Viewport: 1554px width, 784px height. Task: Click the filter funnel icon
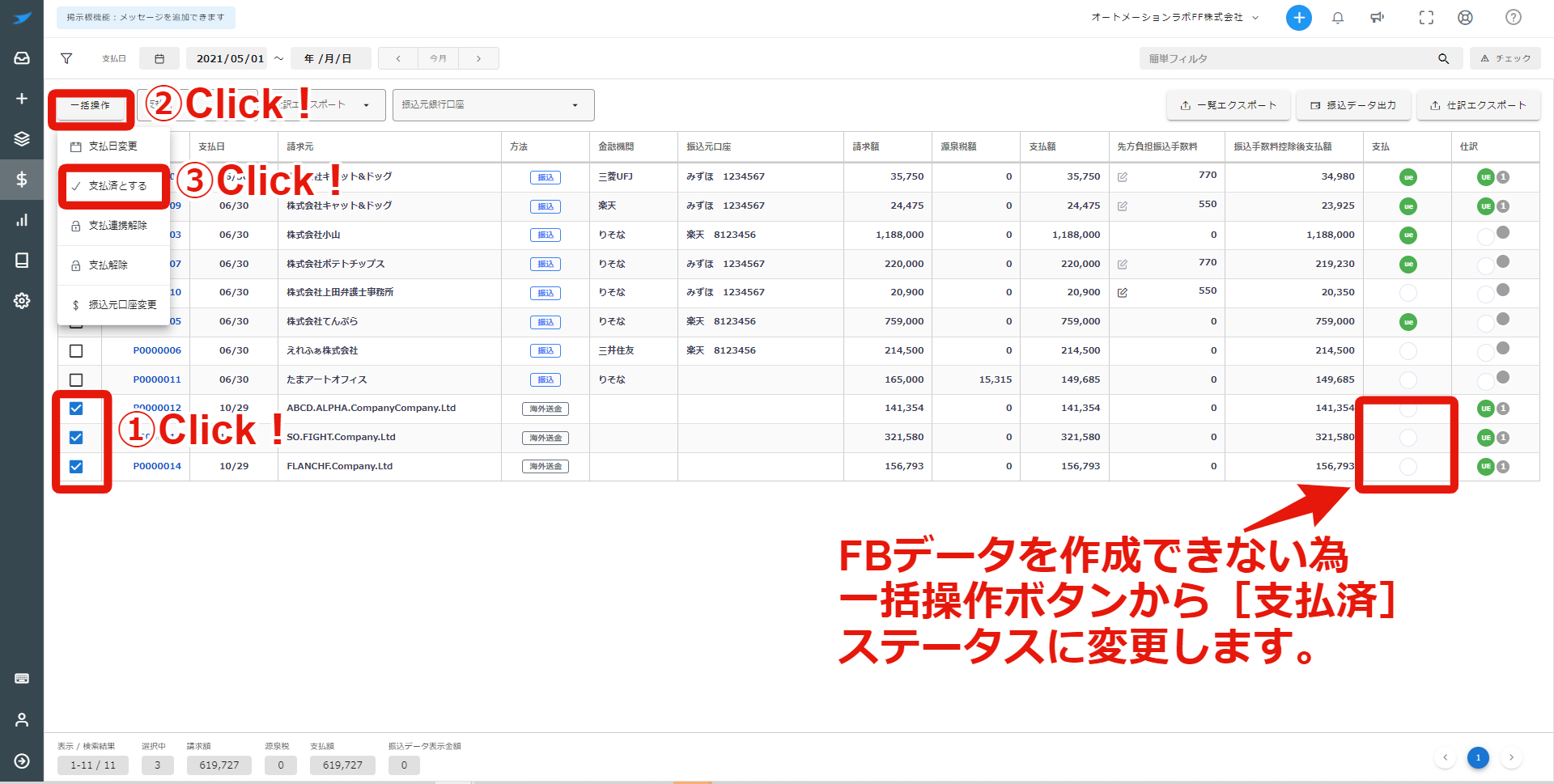[66, 58]
